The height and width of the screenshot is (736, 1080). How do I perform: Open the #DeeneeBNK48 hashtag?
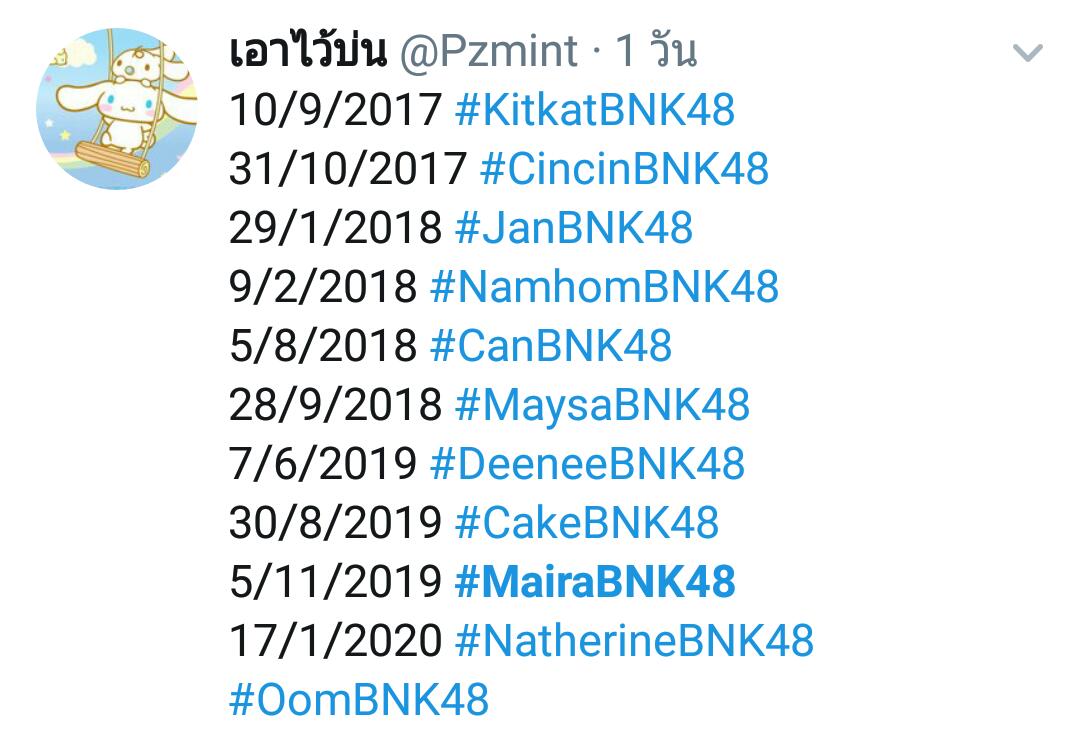(x=587, y=464)
